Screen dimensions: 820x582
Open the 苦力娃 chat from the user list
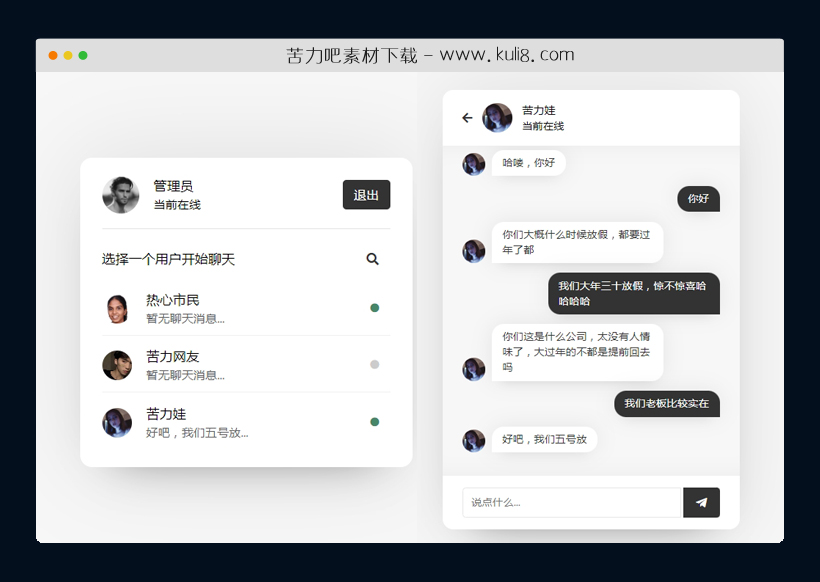click(220, 422)
